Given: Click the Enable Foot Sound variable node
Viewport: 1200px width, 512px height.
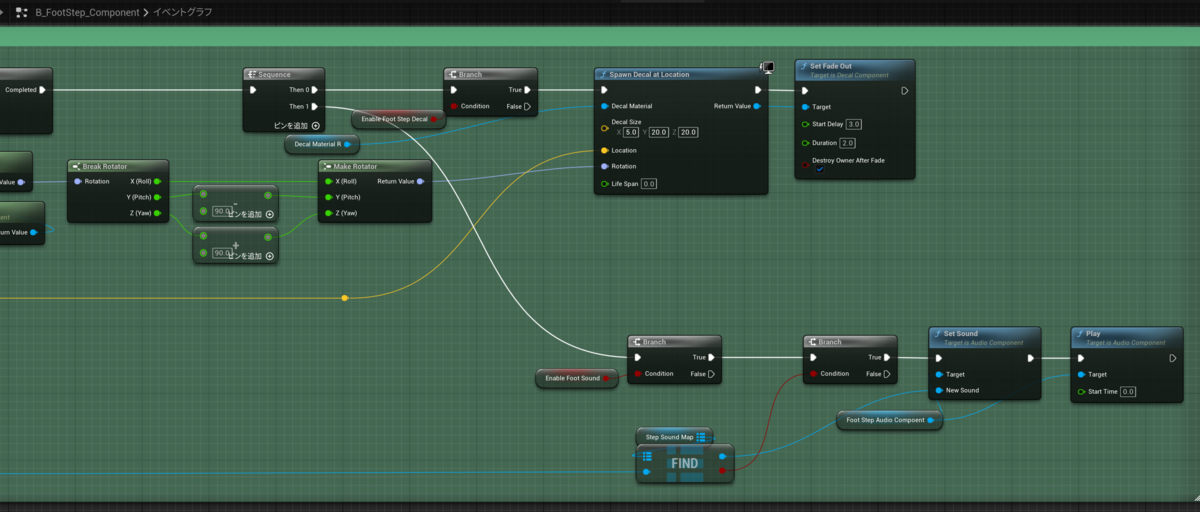Looking at the screenshot, I should (x=579, y=378).
